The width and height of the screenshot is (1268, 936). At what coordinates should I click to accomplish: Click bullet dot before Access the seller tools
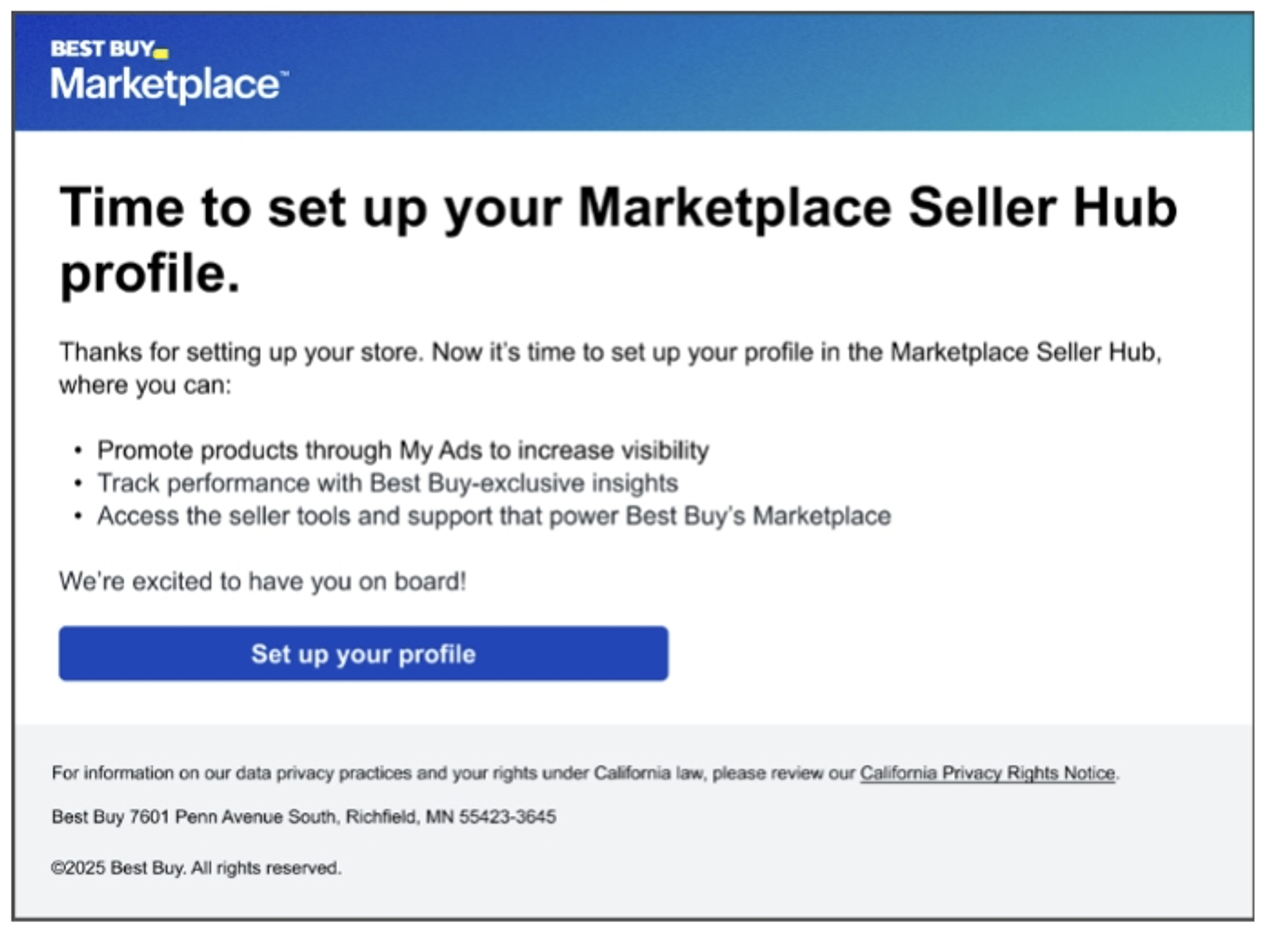pyautogui.click(x=79, y=517)
